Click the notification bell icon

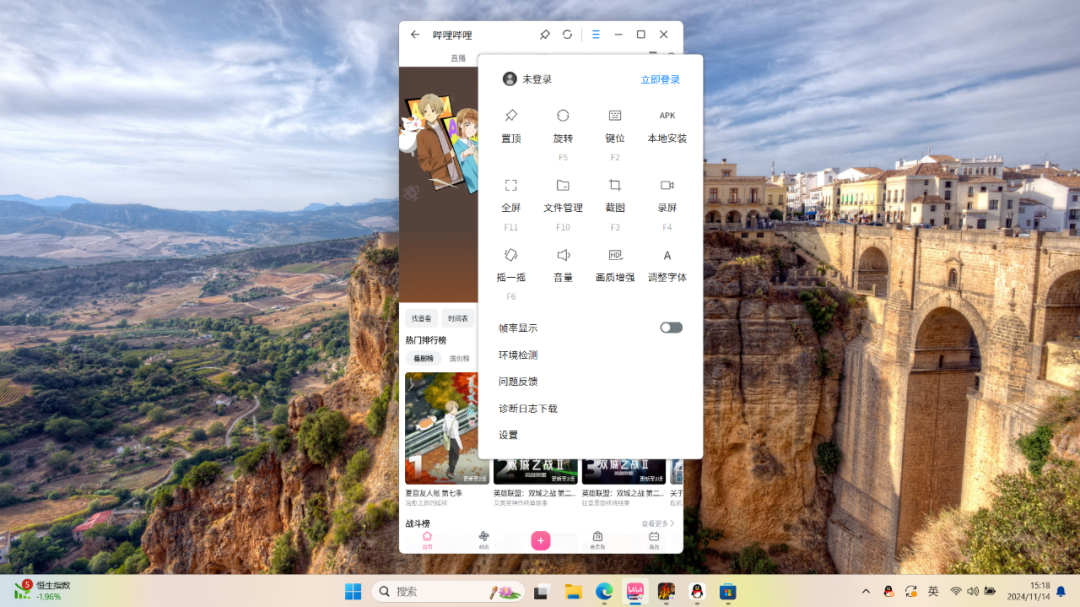coord(1061,591)
